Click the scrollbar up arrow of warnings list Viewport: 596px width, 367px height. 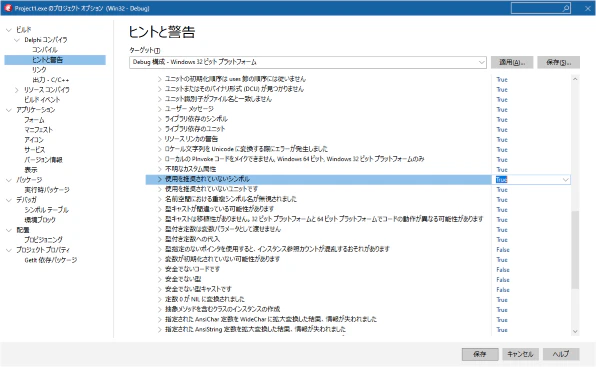pos(575,79)
